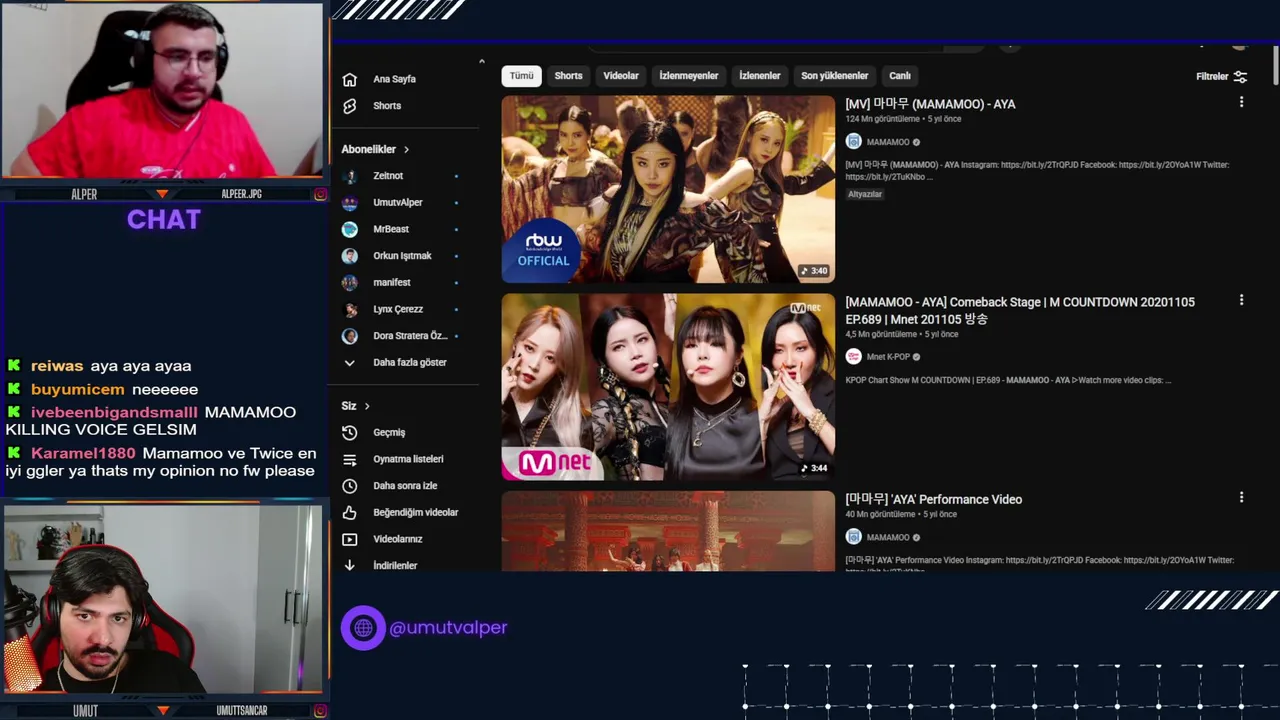Click the ivebeenbigandsmalll chat username
This screenshot has height=720, width=1280.
[x=115, y=413]
